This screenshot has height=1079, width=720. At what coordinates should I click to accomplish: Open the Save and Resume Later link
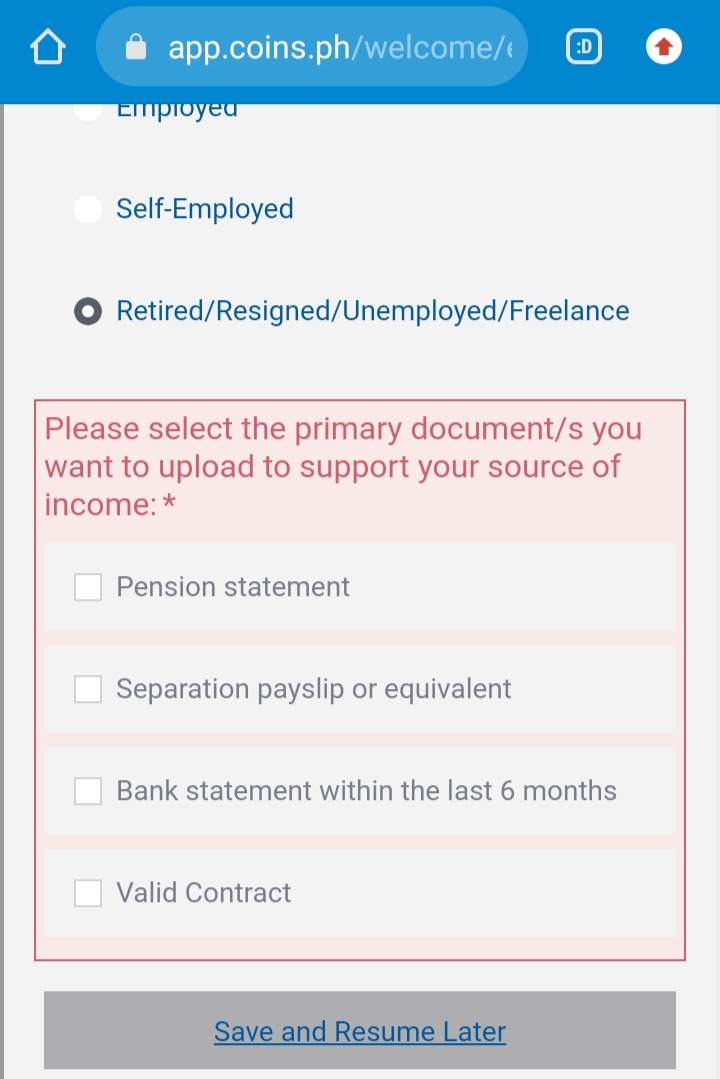pyautogui.click(x=360, y=1031)
